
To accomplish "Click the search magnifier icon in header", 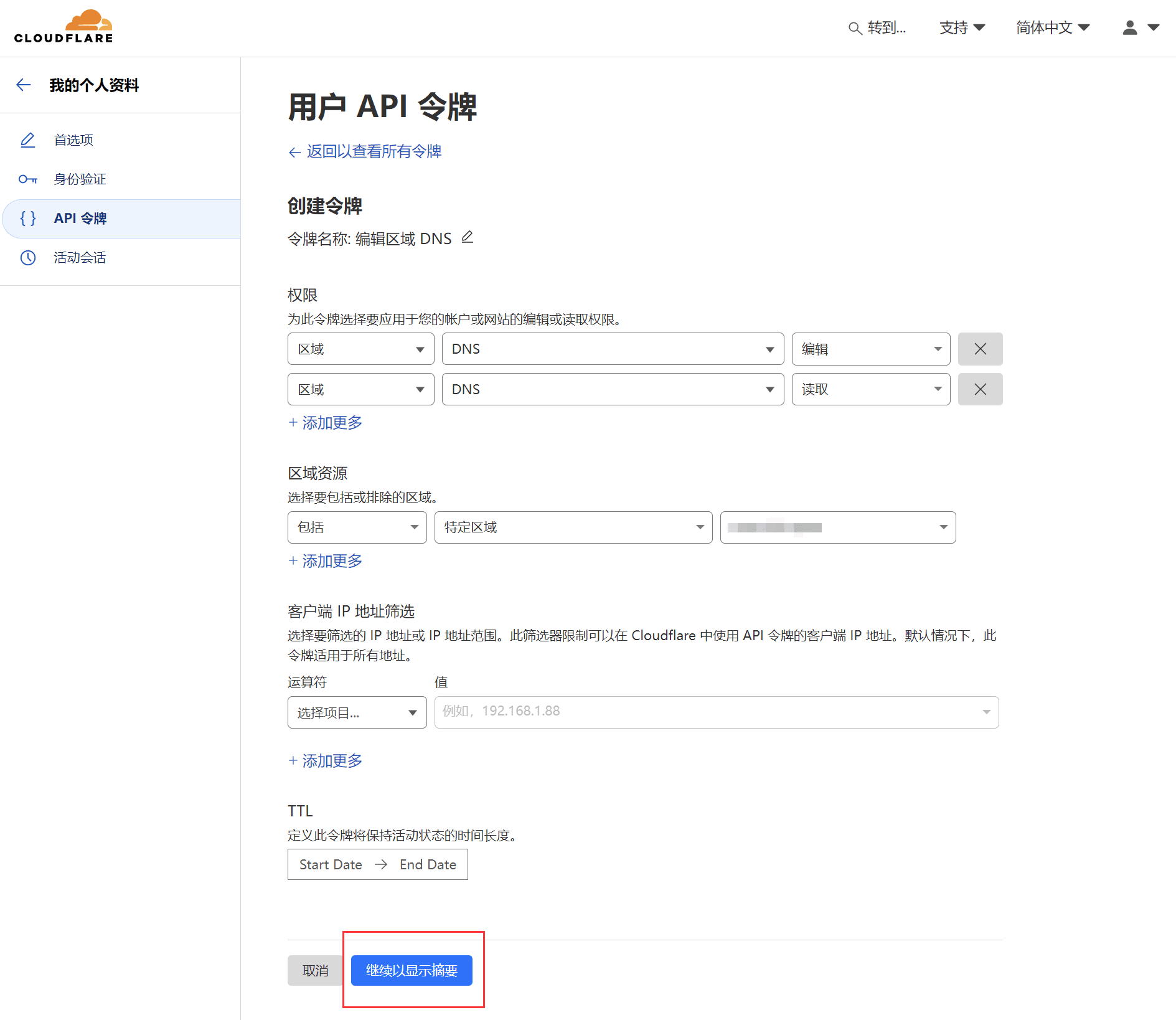I will (855, 29).
